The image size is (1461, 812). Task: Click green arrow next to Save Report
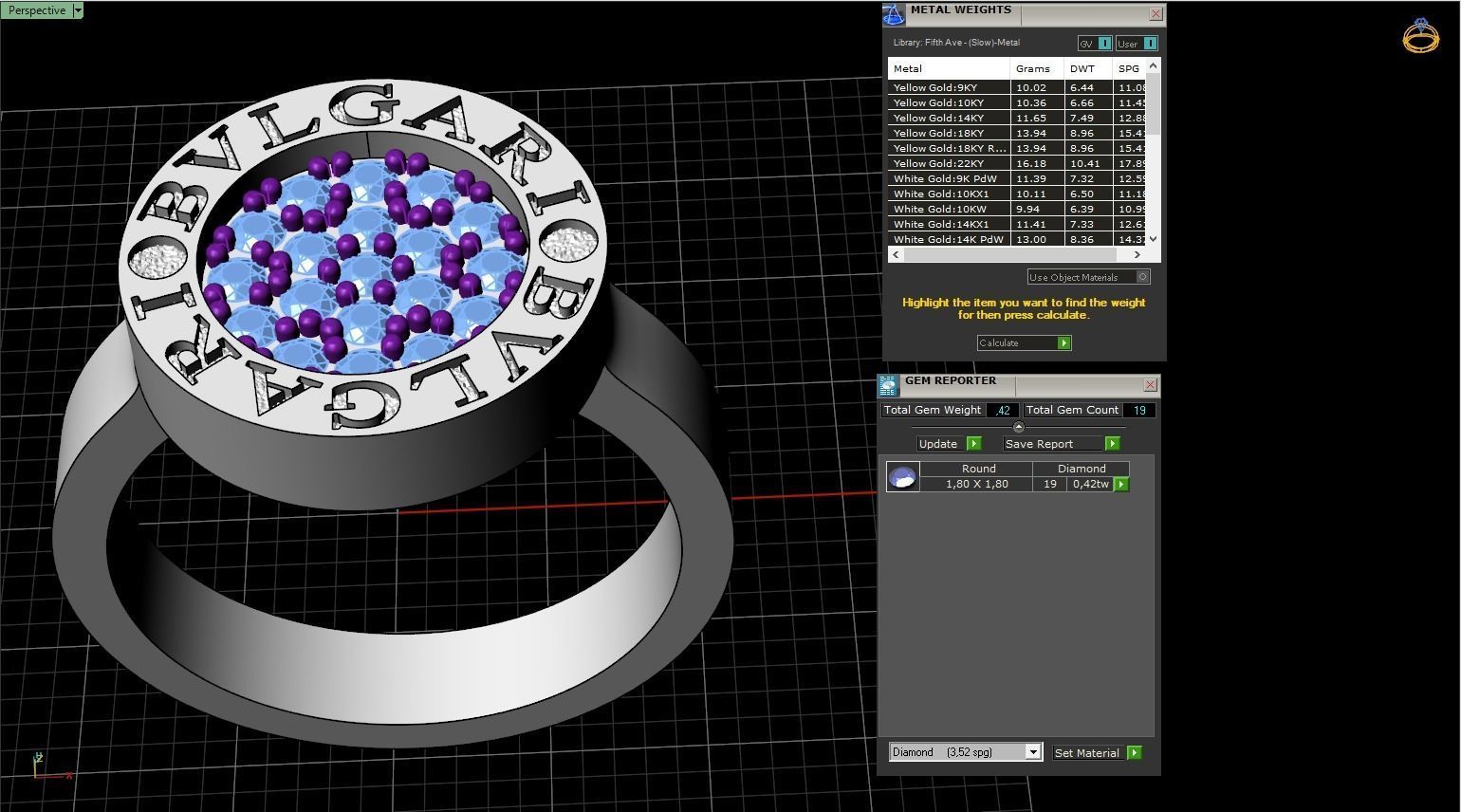click(1113, 444)
